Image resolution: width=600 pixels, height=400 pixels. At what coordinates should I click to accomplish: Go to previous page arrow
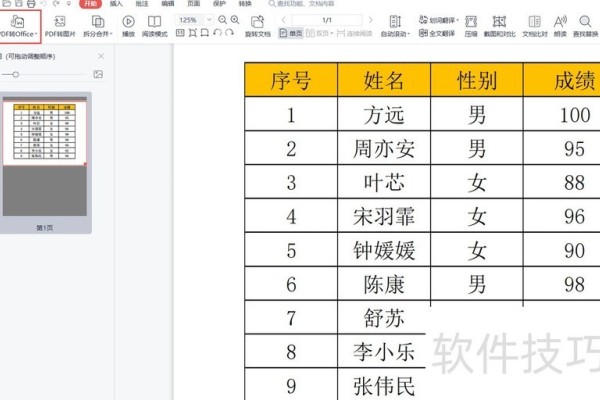point(284,20)
